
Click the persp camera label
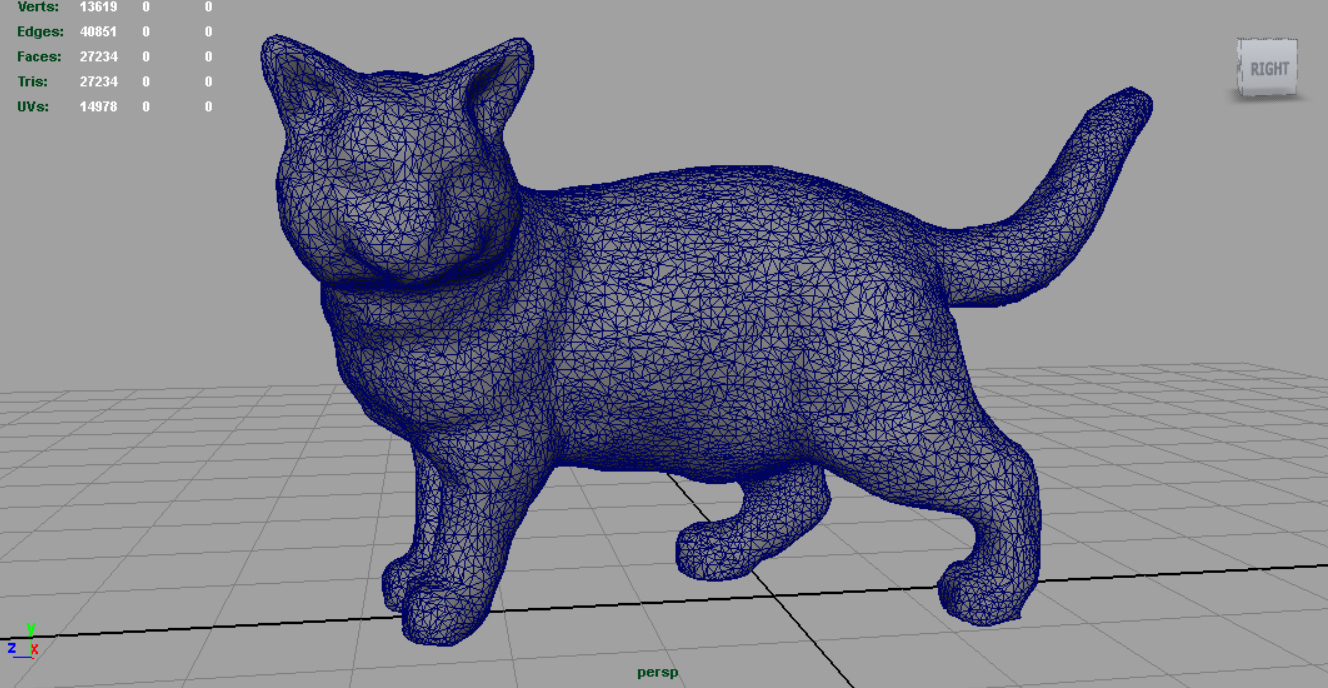pyautogui.click(x=657, y=673)
